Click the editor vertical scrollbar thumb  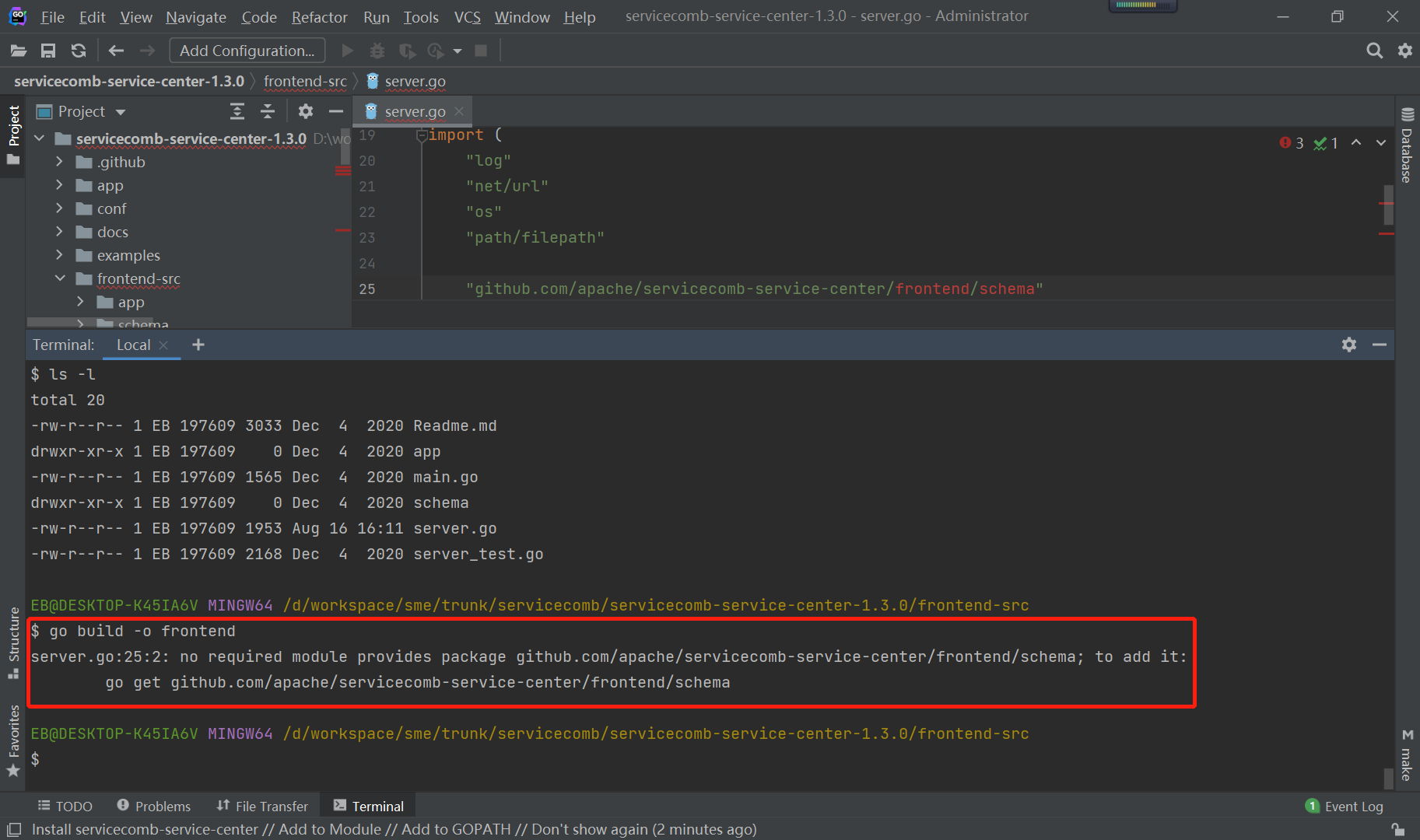(1388, 204)
